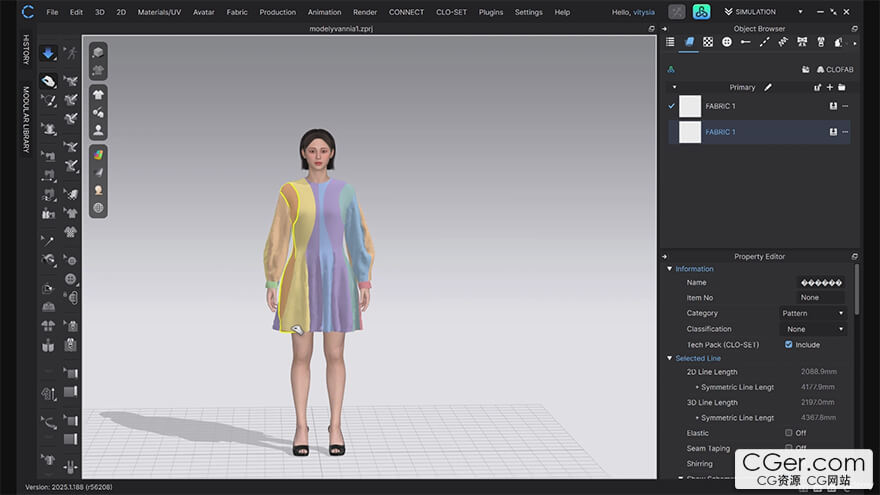This screenshot has height=495, width=880.
Task: Open the Classification None dropdown
Action: click(813, 329)
